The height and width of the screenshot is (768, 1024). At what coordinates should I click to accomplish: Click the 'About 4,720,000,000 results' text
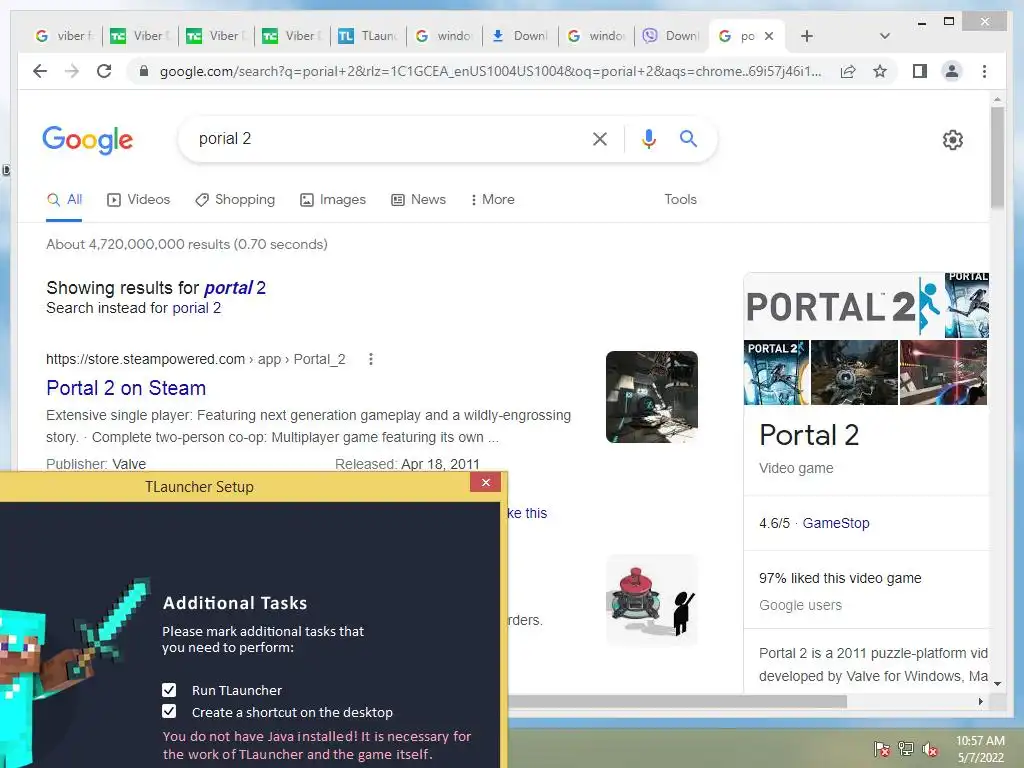coord(187,244)
